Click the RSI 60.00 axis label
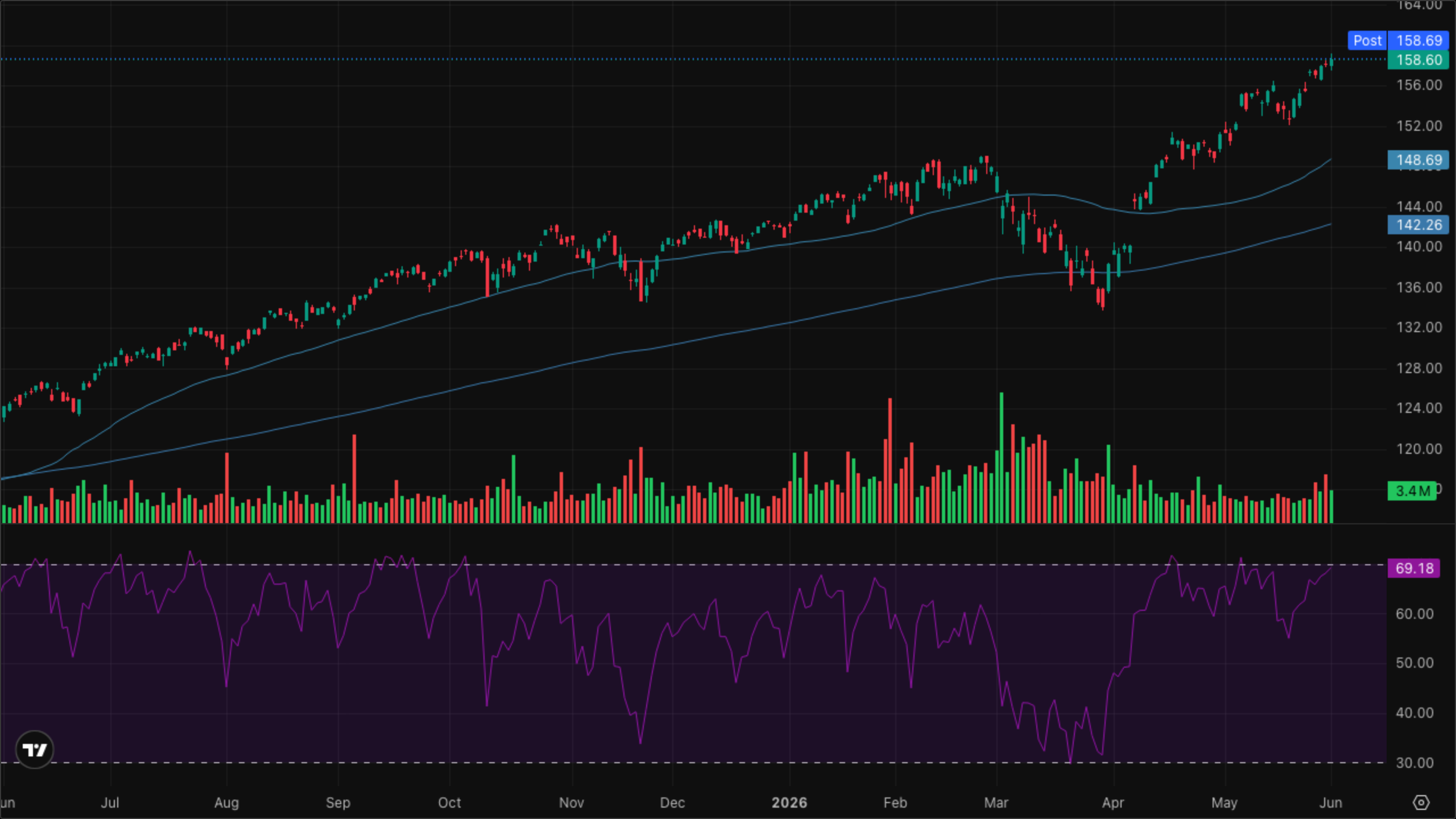The image size is (1456, 819). pyautogui.click(x=1414, y=614)
